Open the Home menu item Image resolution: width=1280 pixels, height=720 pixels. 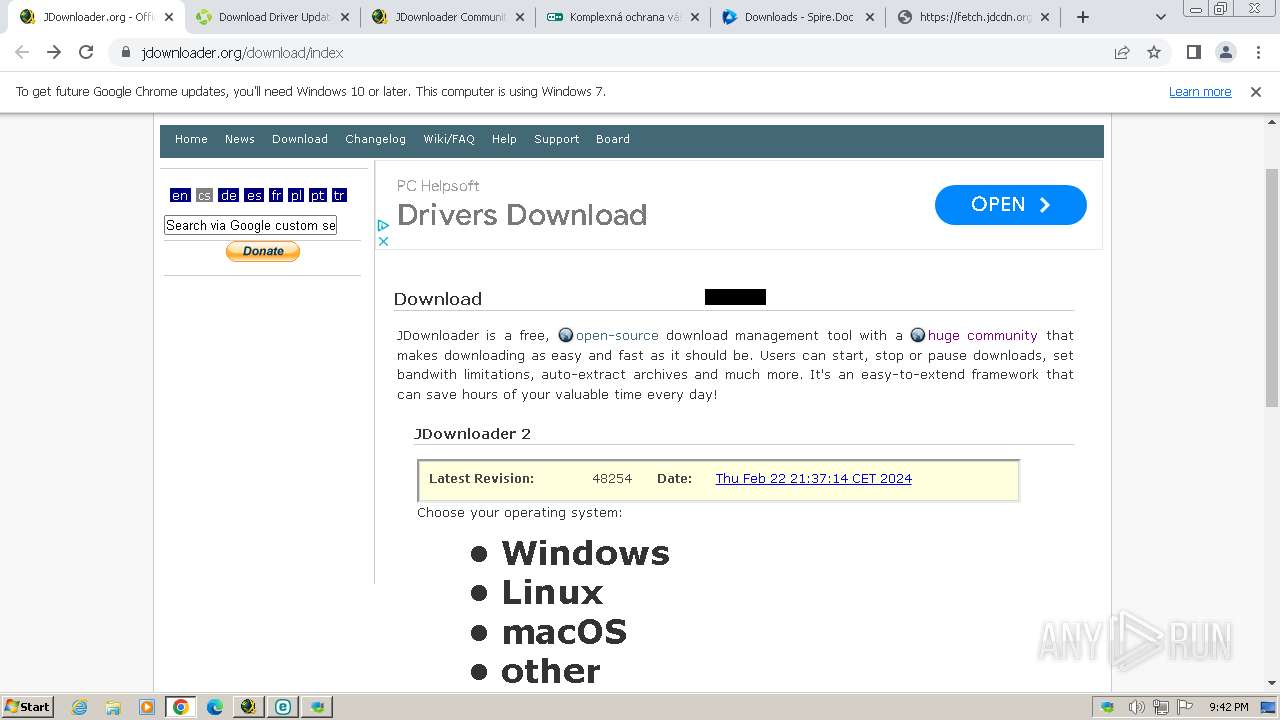click(191, 139)
